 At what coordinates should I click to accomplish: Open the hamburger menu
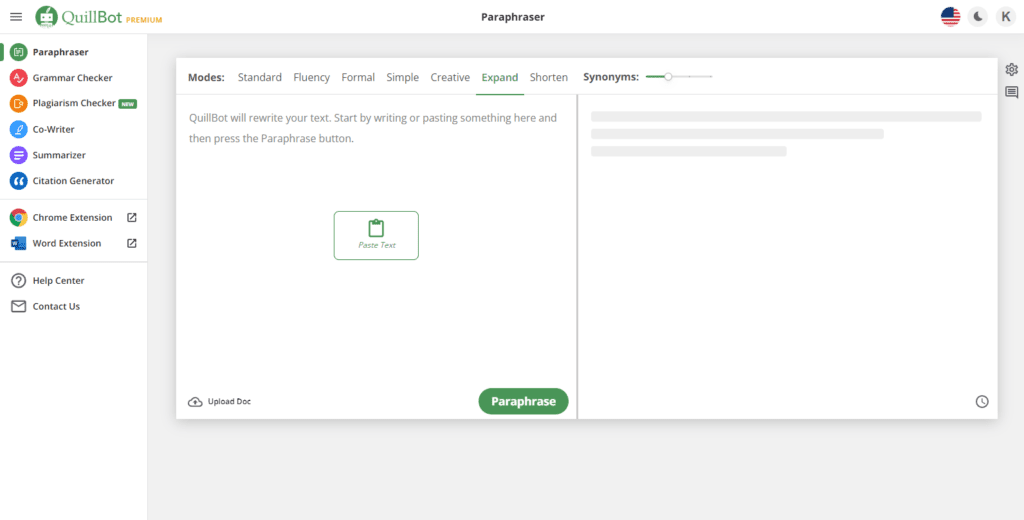coord(16,17)
